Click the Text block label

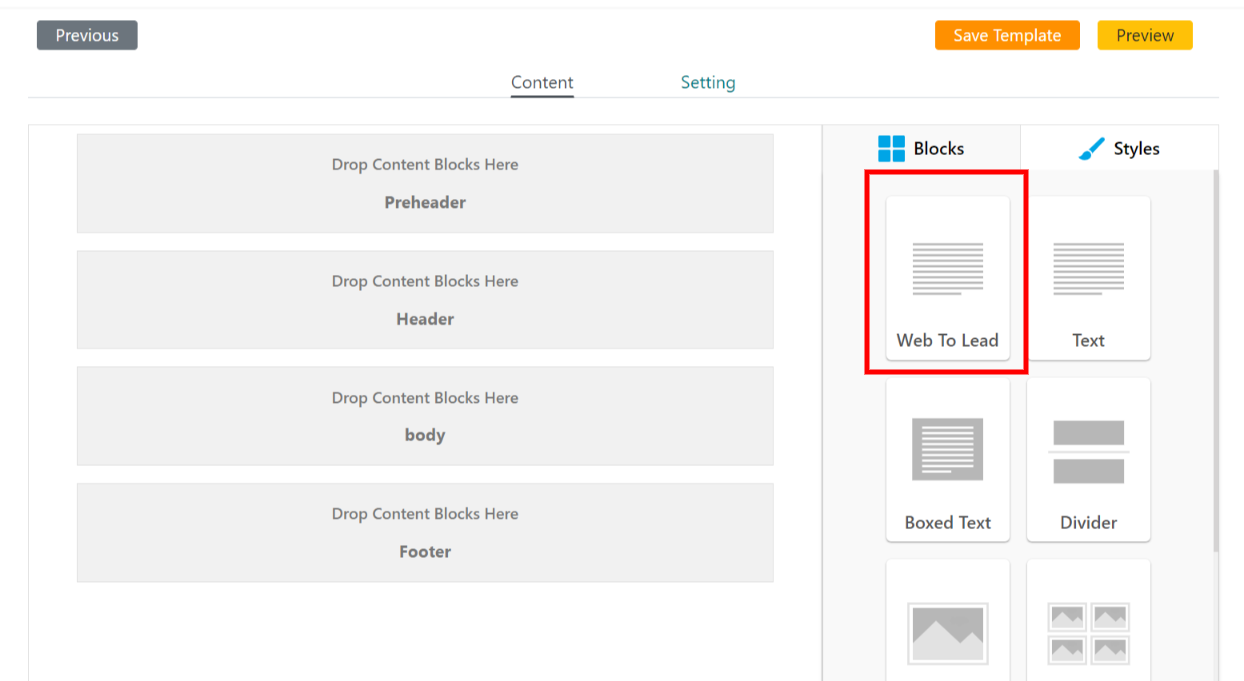(1088, 340)
